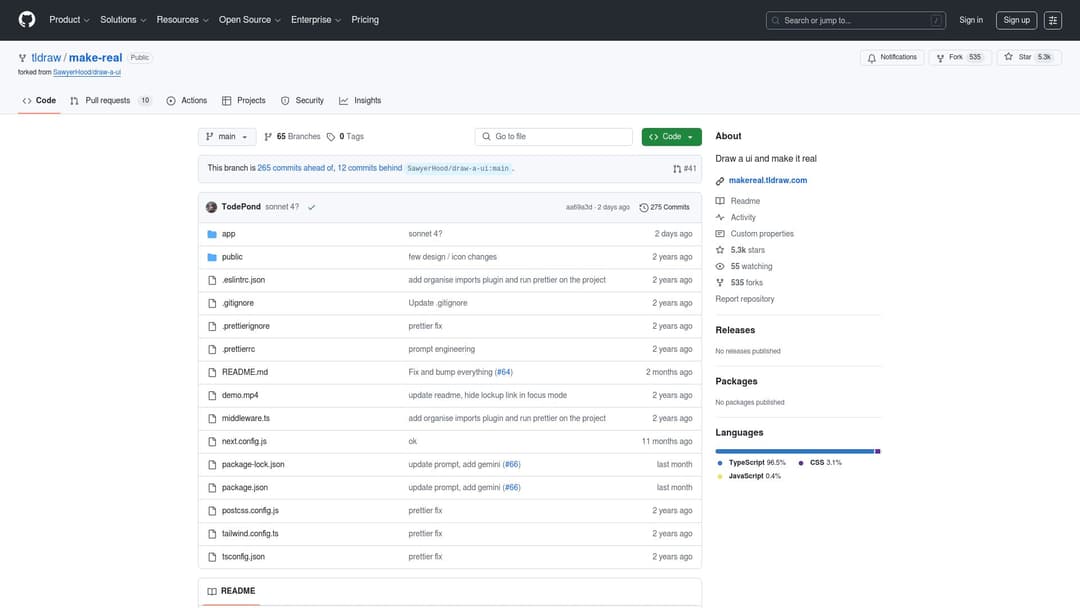Click the Custom properties note icon
1080x608 pixels.
[720, 234]
